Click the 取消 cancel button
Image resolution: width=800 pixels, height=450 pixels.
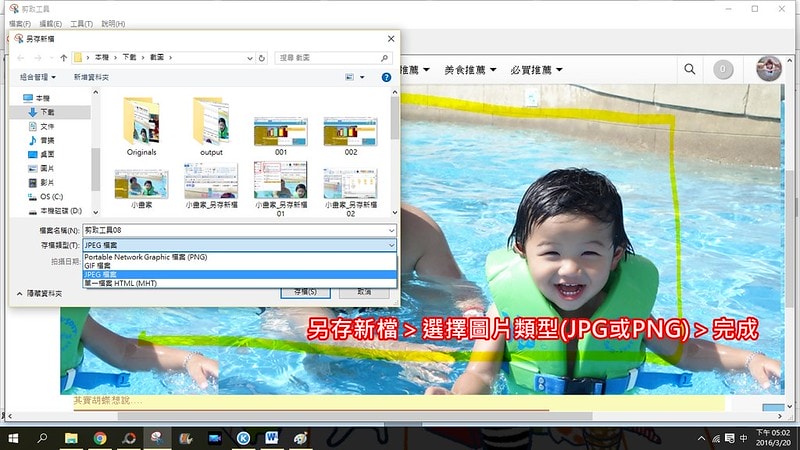[362, 292]
